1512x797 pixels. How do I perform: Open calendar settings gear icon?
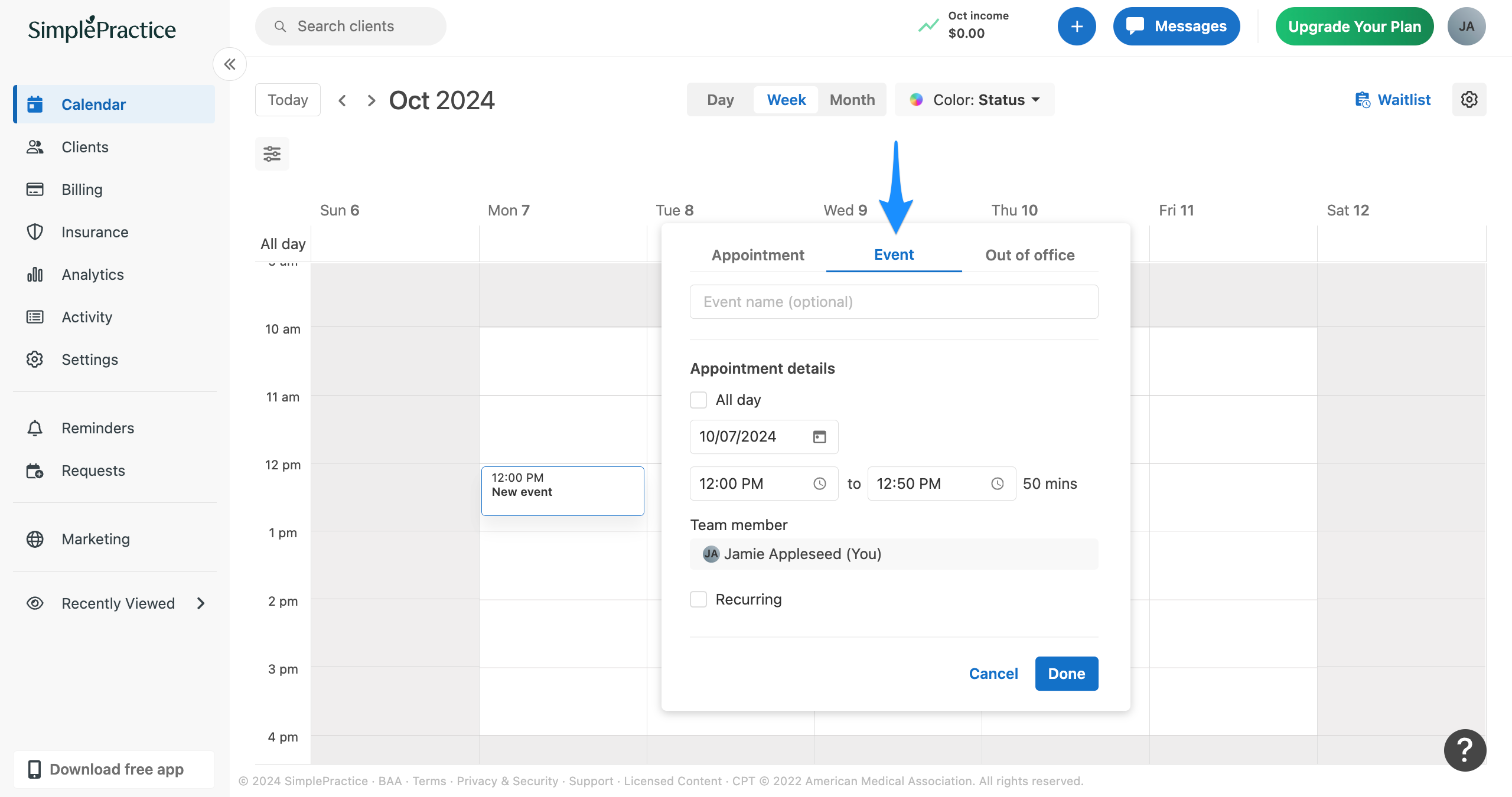tap(1469, 99)
